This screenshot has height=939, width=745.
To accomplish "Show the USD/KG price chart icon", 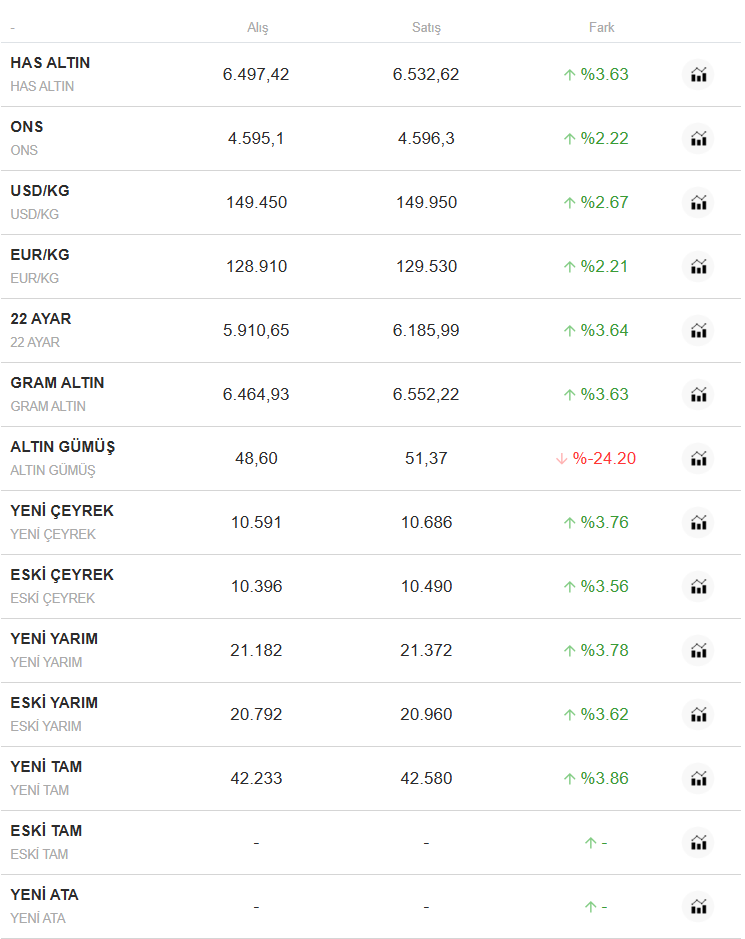I will click(x=698, y=203).
